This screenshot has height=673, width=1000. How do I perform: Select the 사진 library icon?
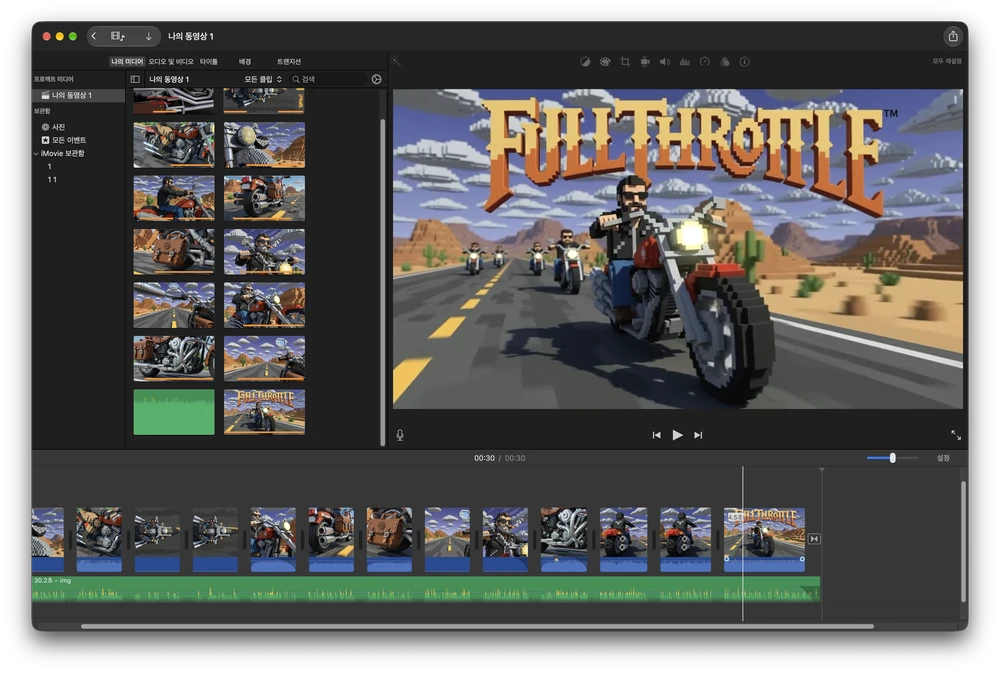pyautogui.click(x=45, y=127)
